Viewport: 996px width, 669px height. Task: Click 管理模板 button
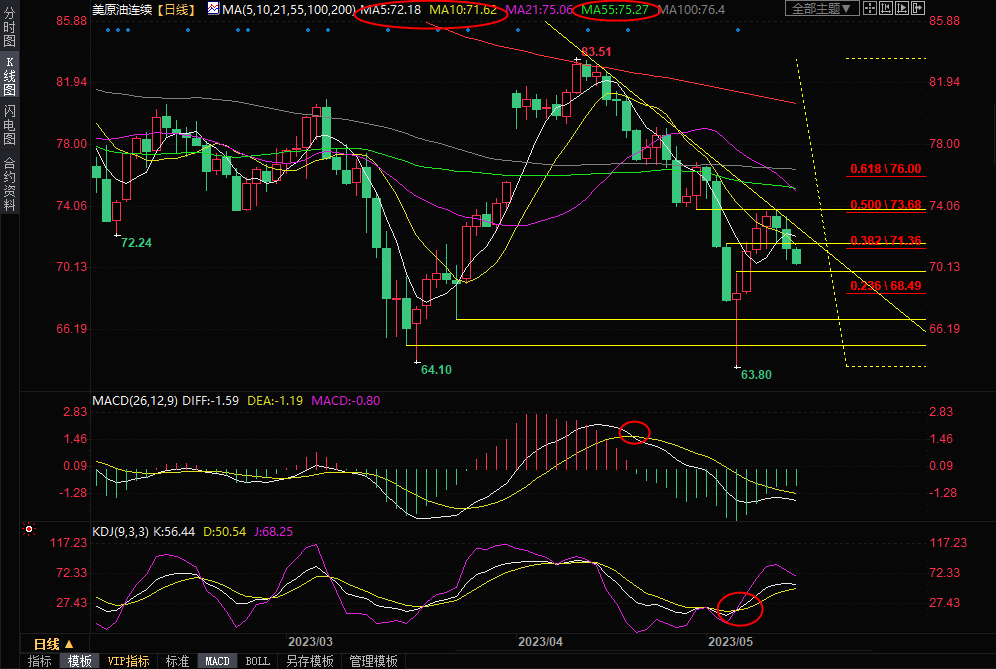pyautogui.click(x=372, y=661)
